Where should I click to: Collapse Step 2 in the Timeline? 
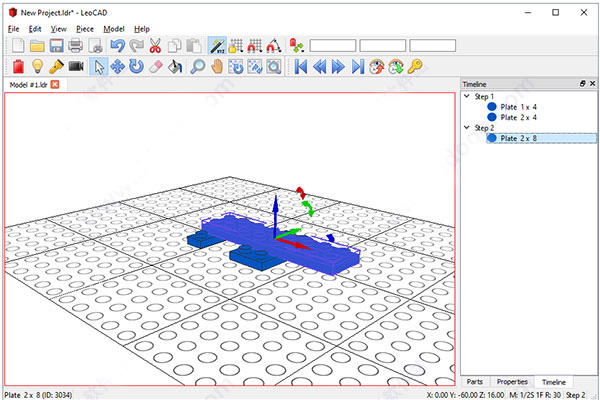pyautogui.click(x=466, y=128)
